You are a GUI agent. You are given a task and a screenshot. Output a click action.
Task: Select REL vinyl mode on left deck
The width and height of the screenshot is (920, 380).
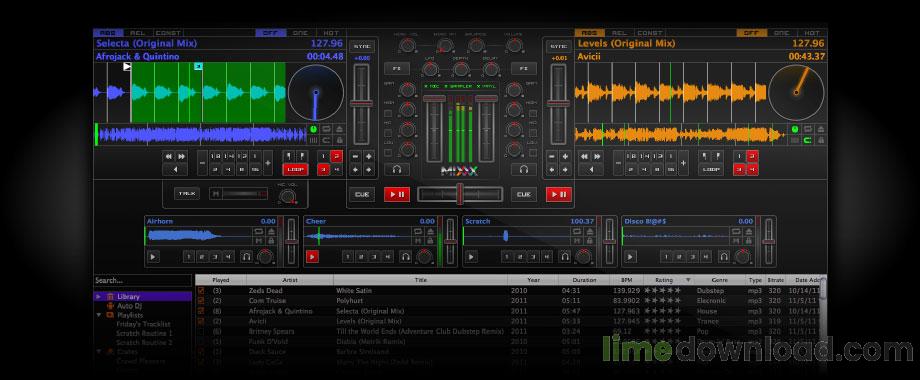click(x=137, y=33)
